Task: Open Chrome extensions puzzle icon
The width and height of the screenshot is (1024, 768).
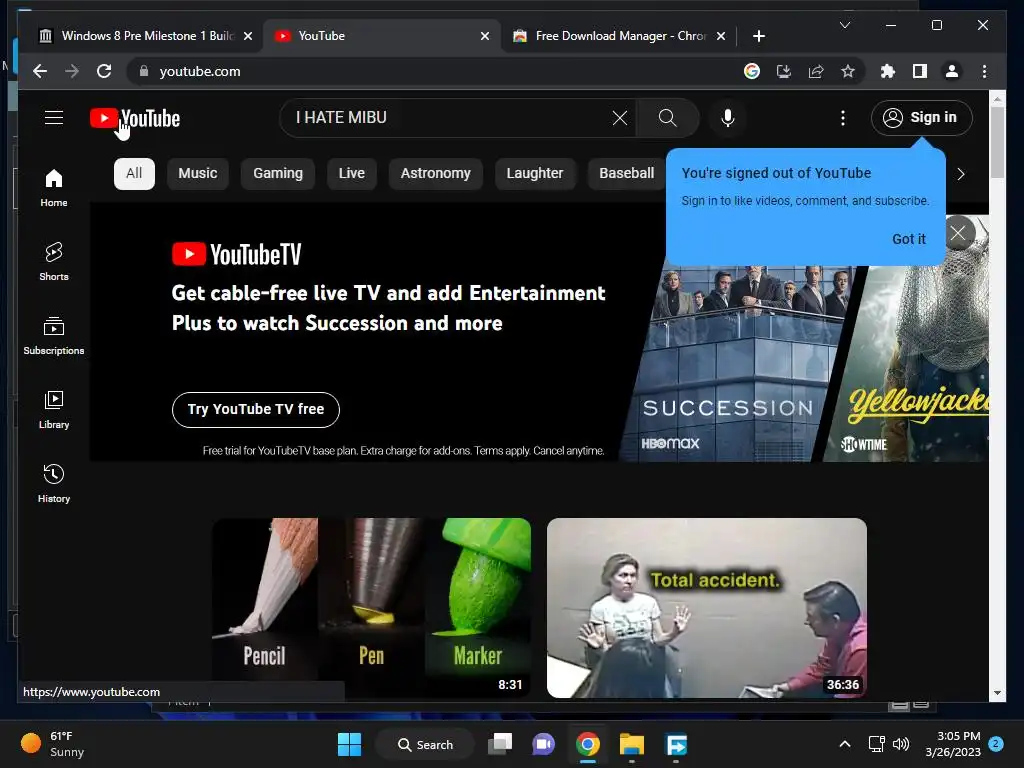Action: coord(888,71)
